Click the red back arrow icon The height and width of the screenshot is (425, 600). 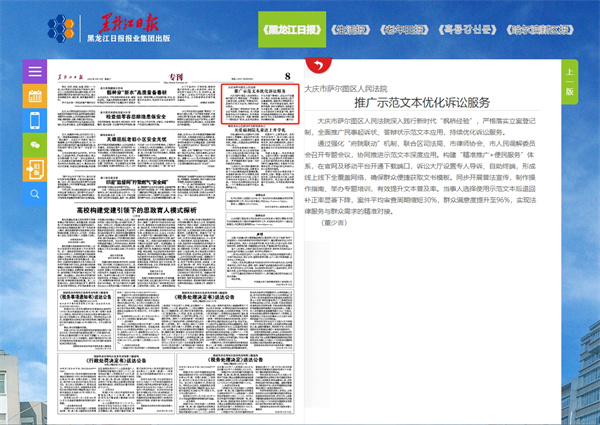pyautogui.click(x=318, y=65)
